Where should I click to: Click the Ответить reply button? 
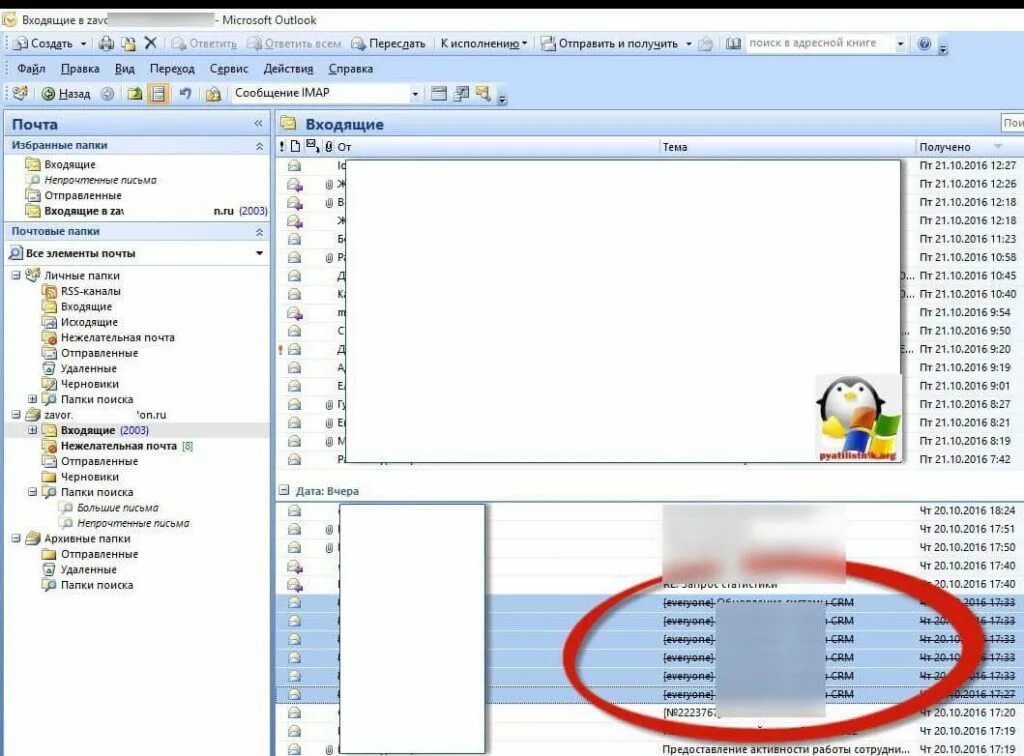204,44
